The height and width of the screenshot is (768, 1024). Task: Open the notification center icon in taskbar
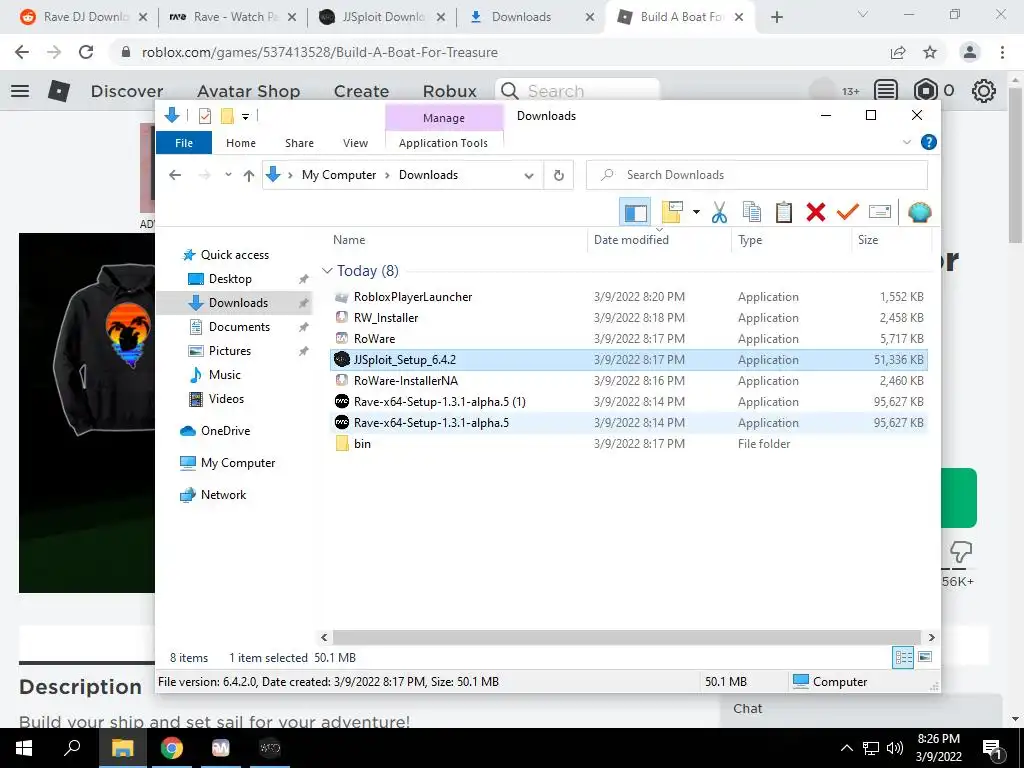coord(993,748)
